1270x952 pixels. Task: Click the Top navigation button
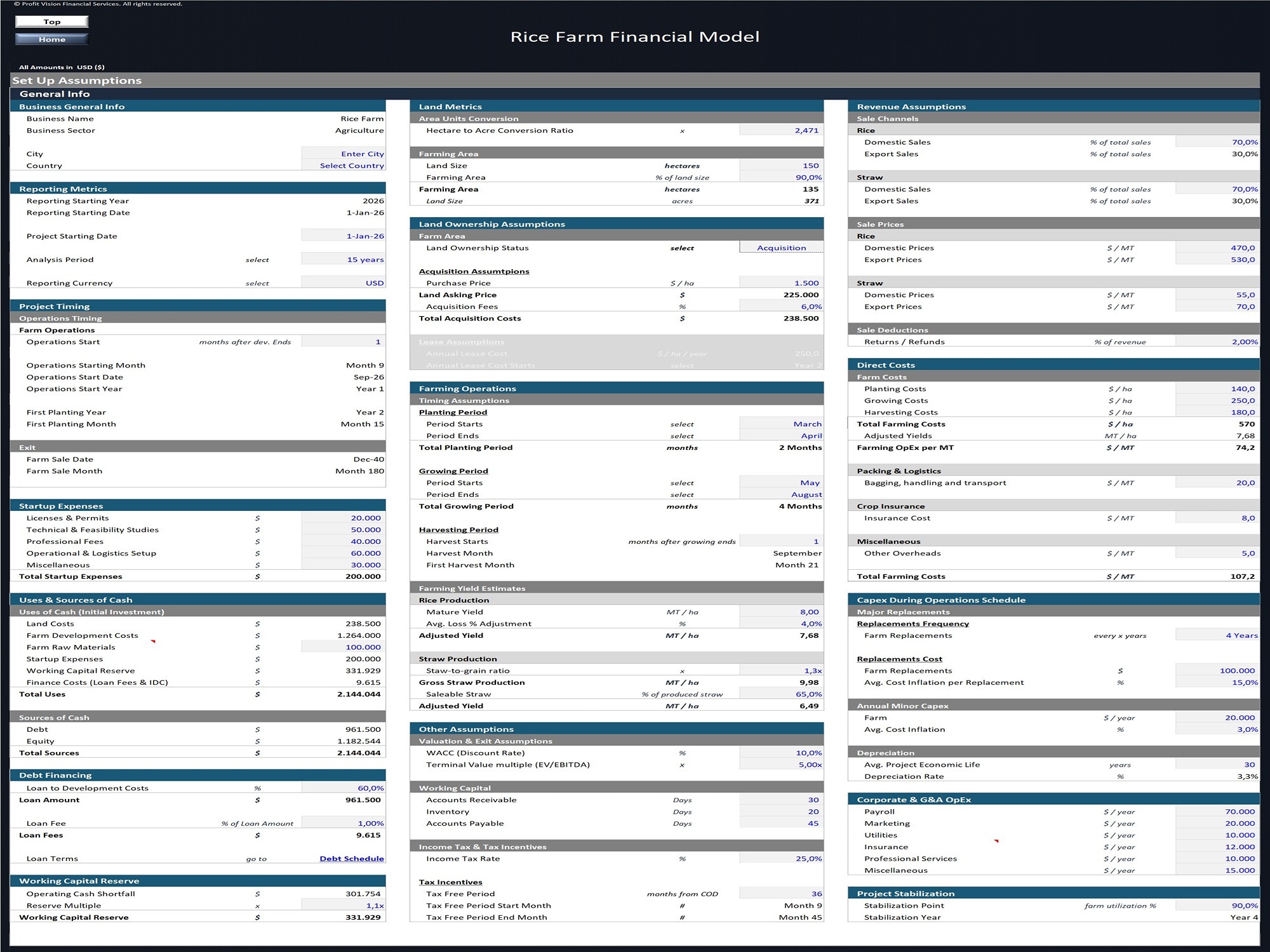coord(51,22)
